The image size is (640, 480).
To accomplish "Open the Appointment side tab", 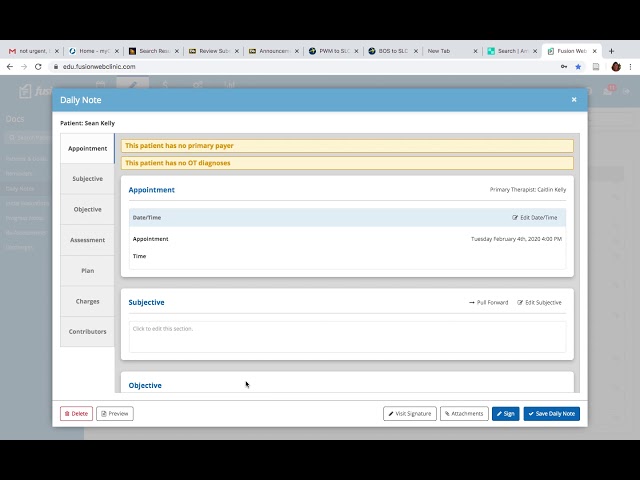I will pyautogui.click(x=87, y=149).
